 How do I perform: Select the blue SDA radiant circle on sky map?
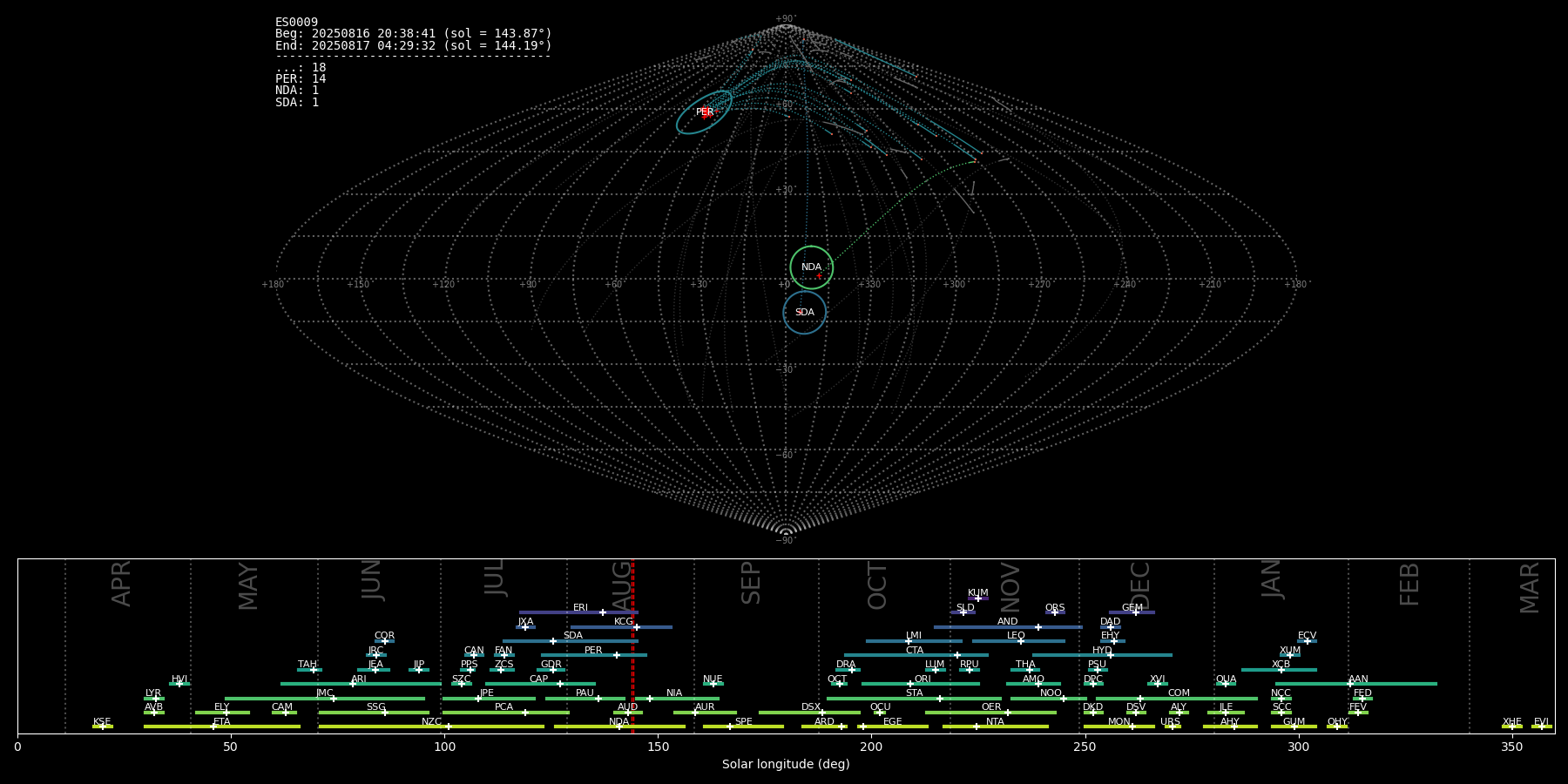(804, 312)
